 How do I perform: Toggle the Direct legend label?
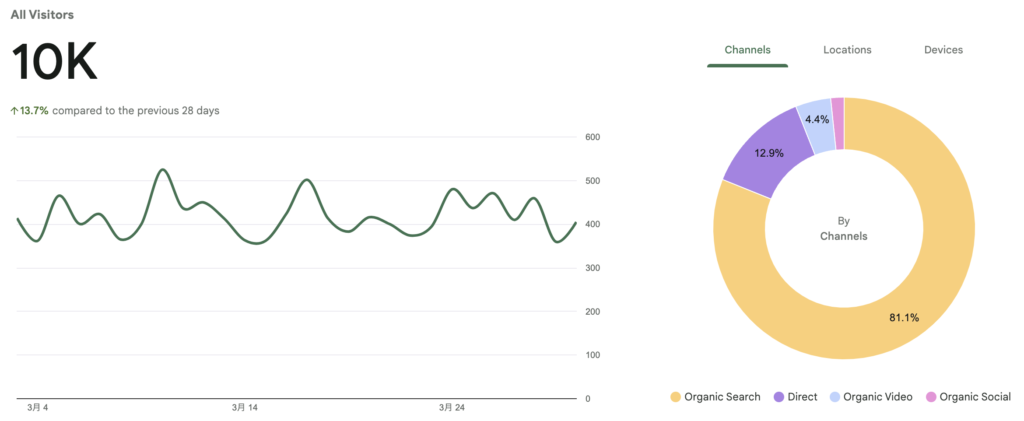click(x=802, y=397)
